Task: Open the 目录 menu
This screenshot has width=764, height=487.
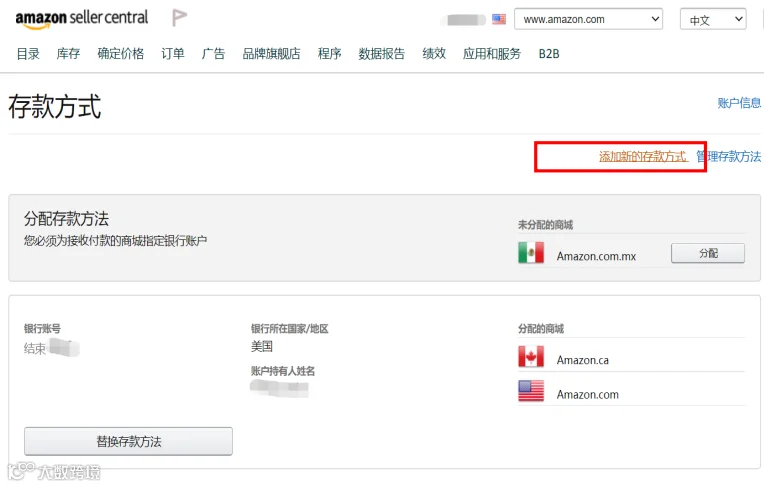Action: click(28, 54)
